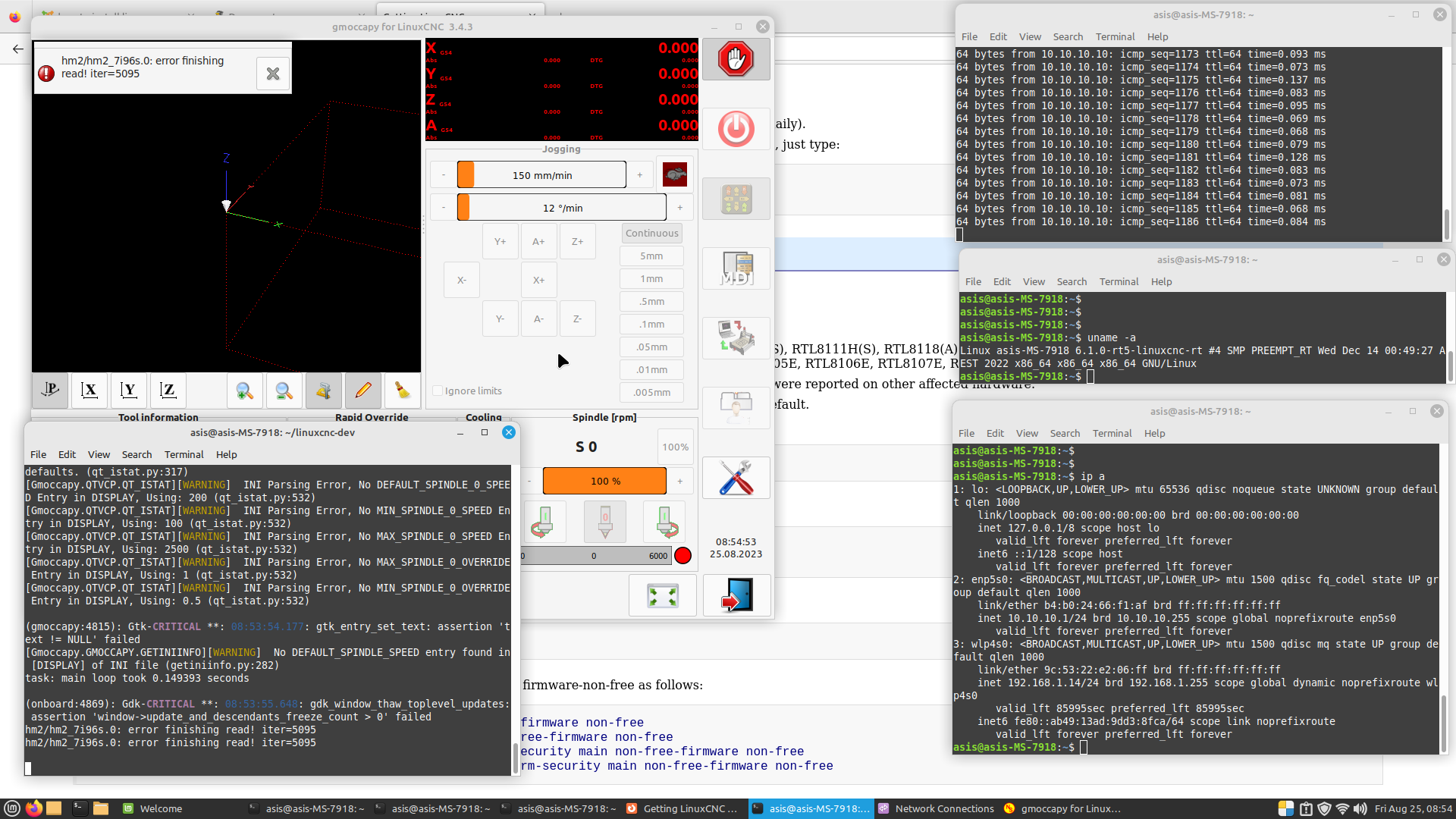1456x819 pixels.
Task: Click the exit door icon in gmoccapy
Action: 736,595
